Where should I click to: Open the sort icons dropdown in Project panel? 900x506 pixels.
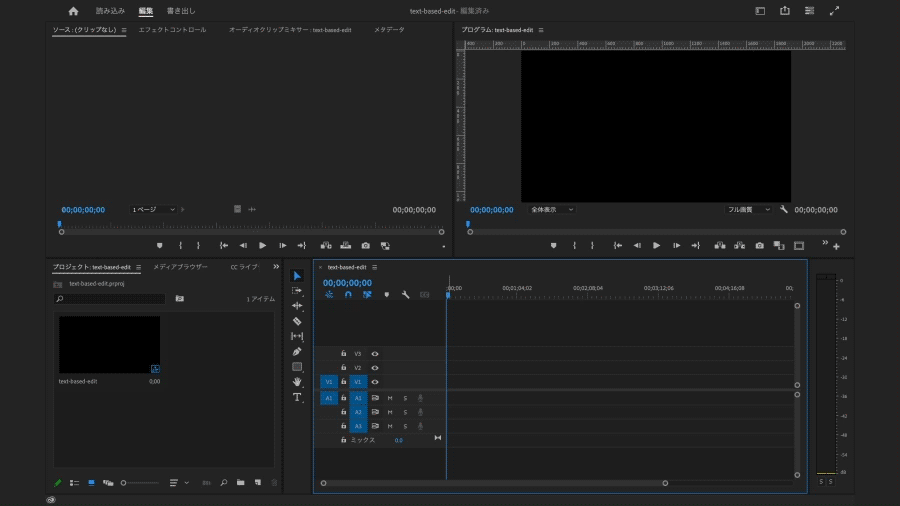[x=179, y=482]
